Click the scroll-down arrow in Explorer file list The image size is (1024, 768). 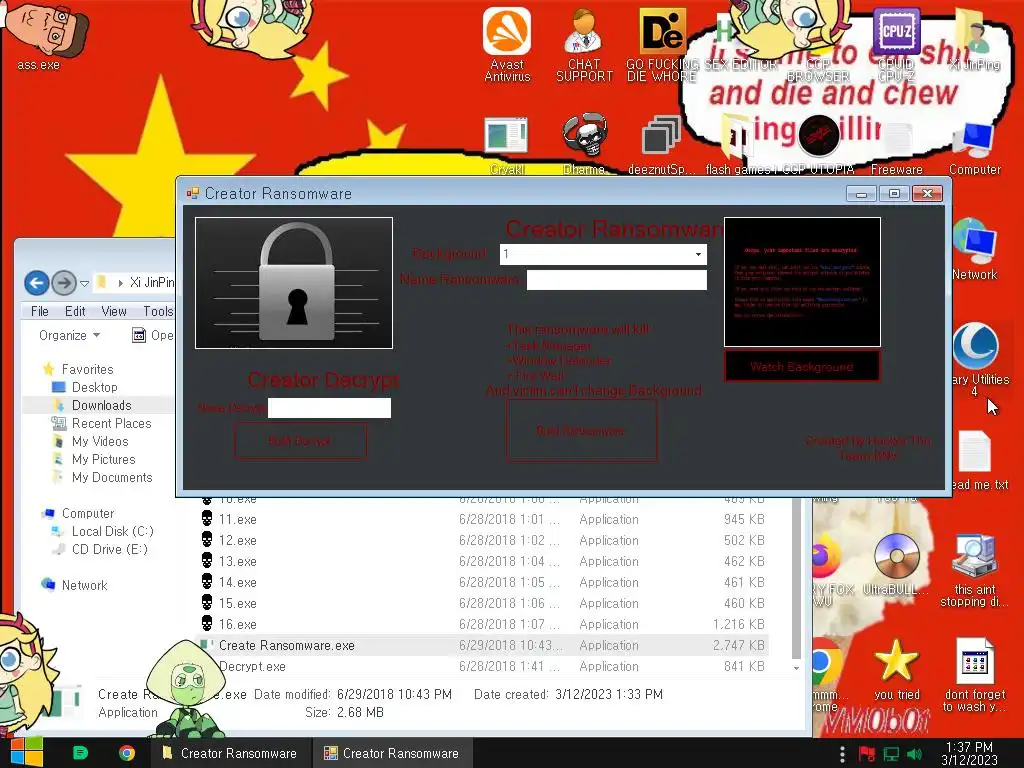click(796, 667)
